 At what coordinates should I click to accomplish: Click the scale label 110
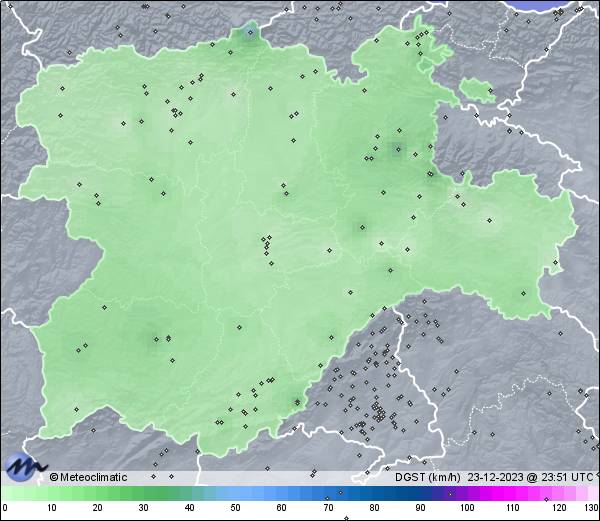[x=513, y=508]
